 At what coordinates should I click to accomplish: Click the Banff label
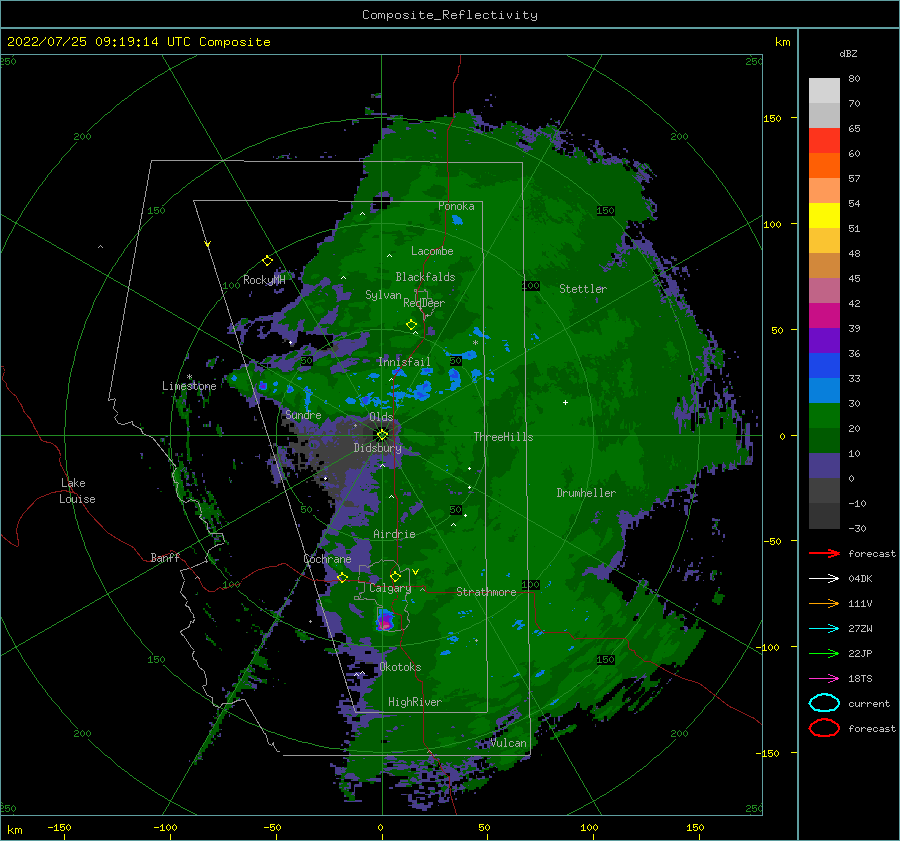pyautogui.click(x=165, y=557)
